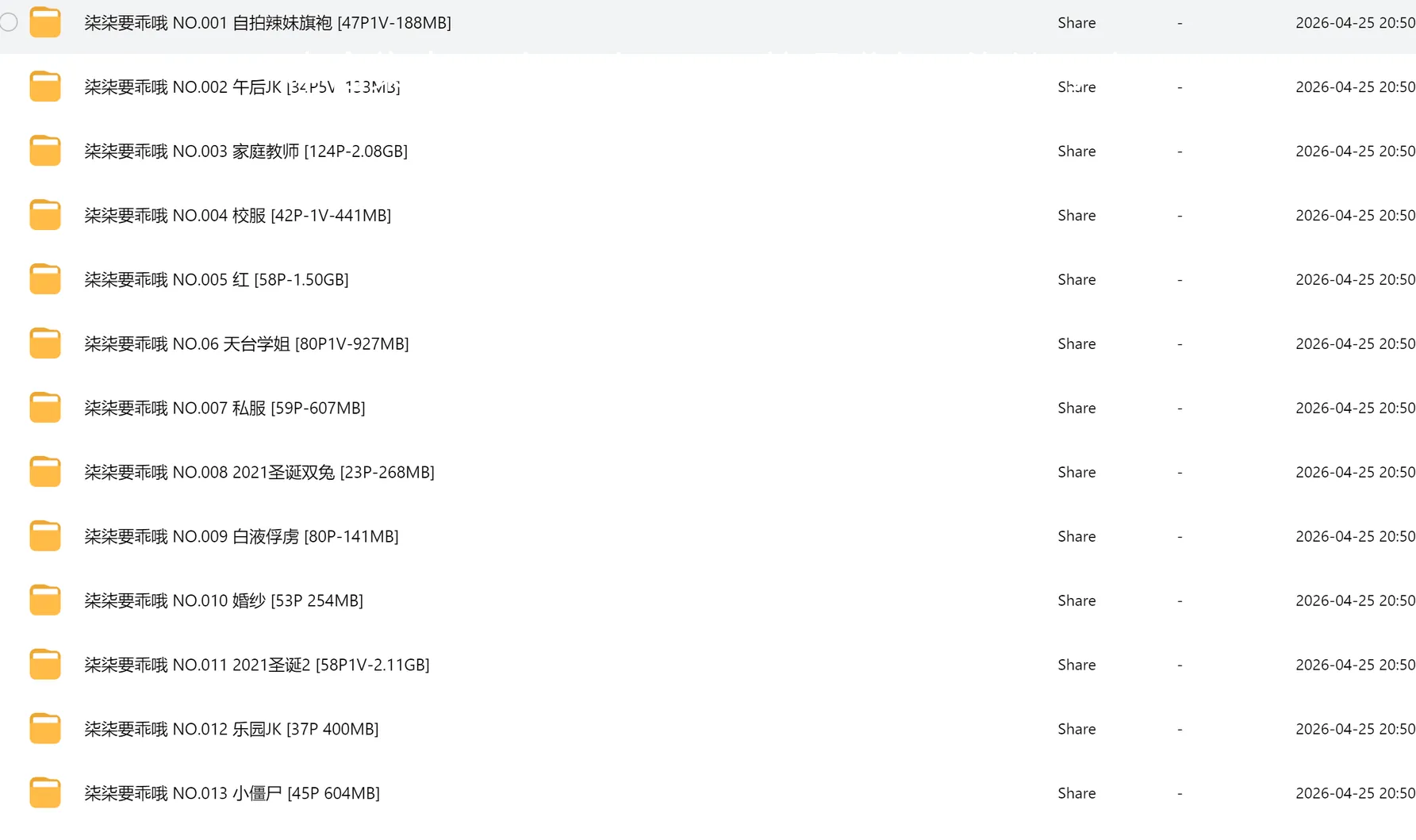Click Share in the NO.007 row
The height and width of the screenshot is (840, 1416).
(1076, 408)
